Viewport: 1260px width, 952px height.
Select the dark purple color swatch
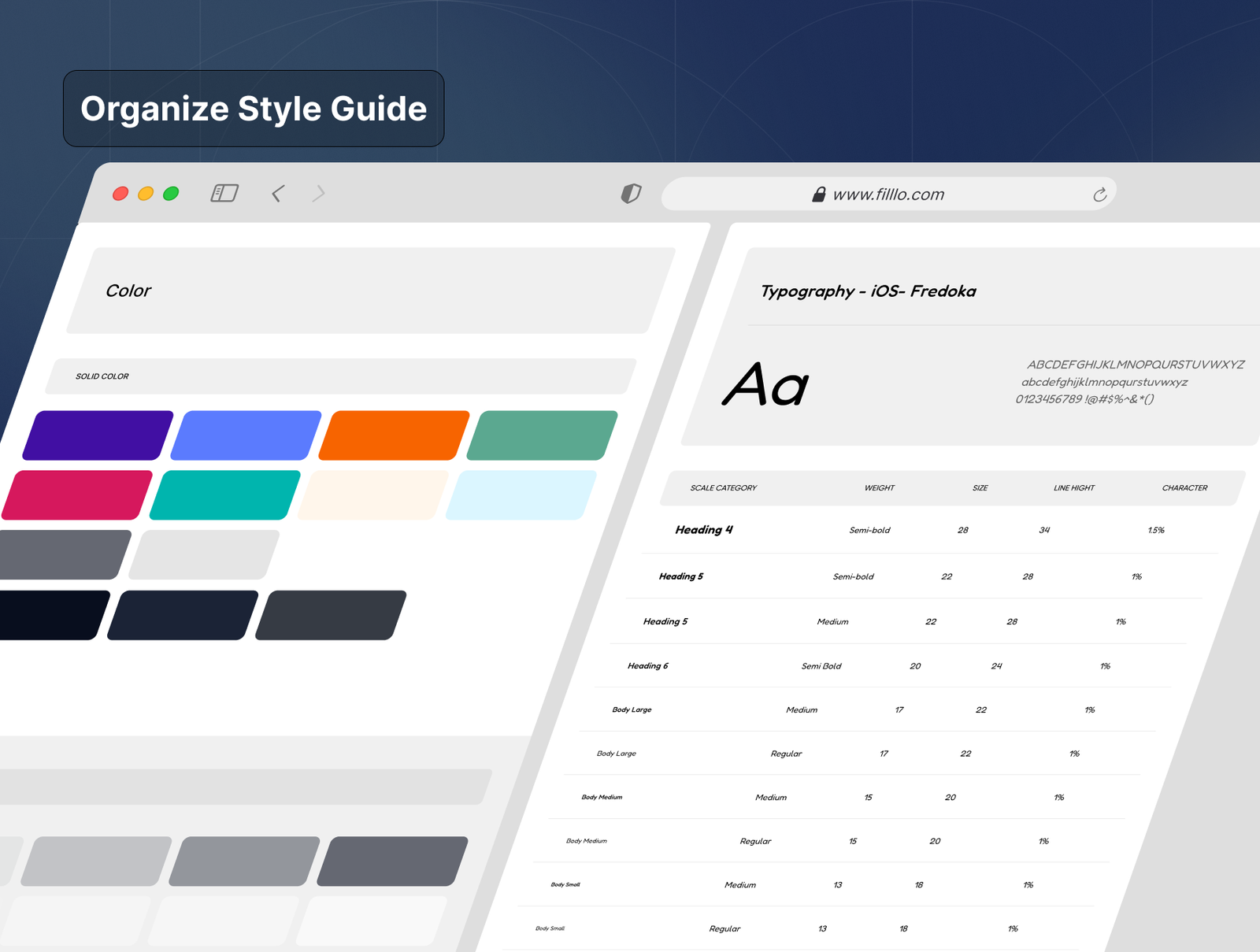[x=98, y=435]
